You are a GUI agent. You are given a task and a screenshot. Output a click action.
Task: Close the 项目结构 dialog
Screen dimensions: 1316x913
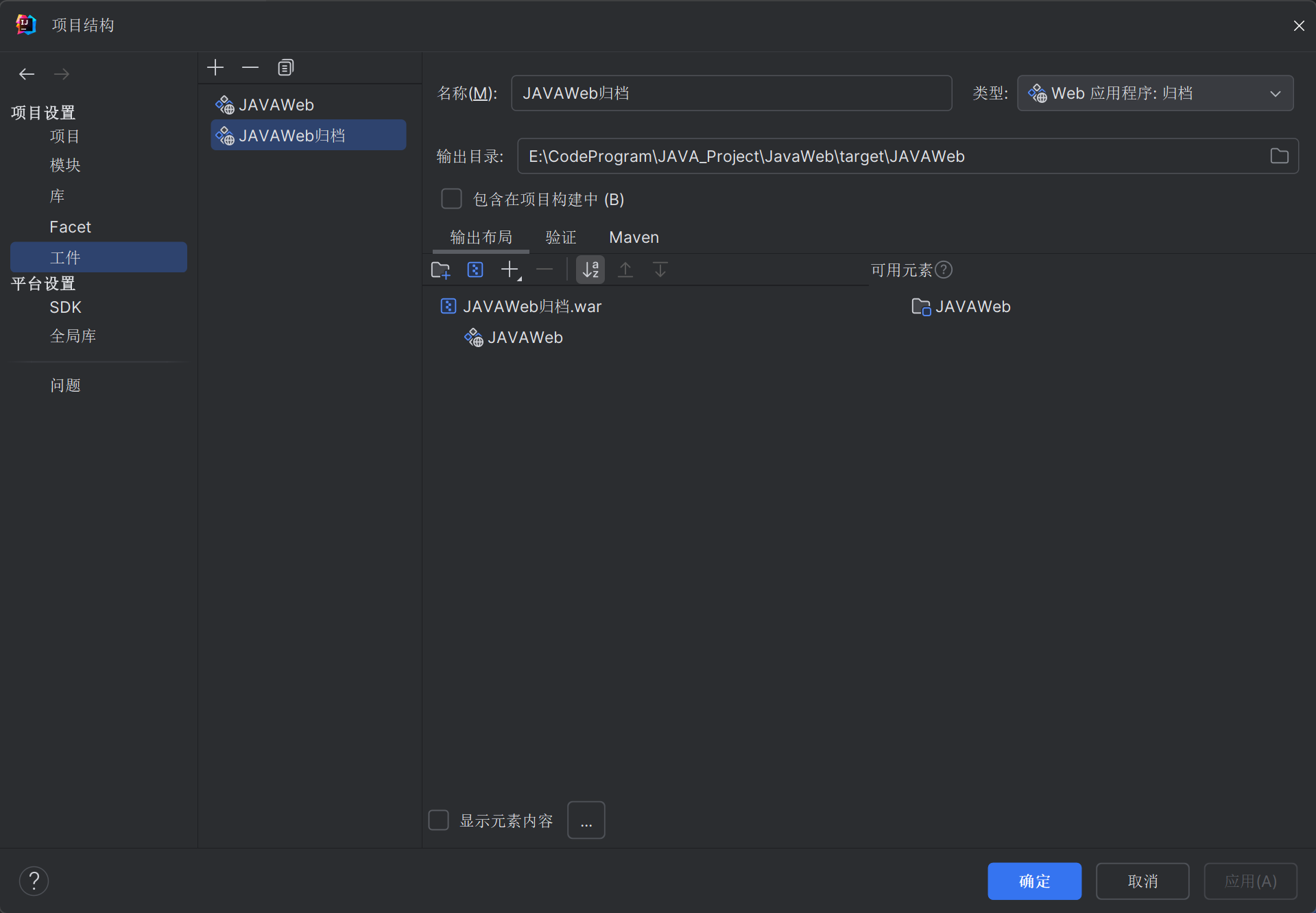[1299, 25]
